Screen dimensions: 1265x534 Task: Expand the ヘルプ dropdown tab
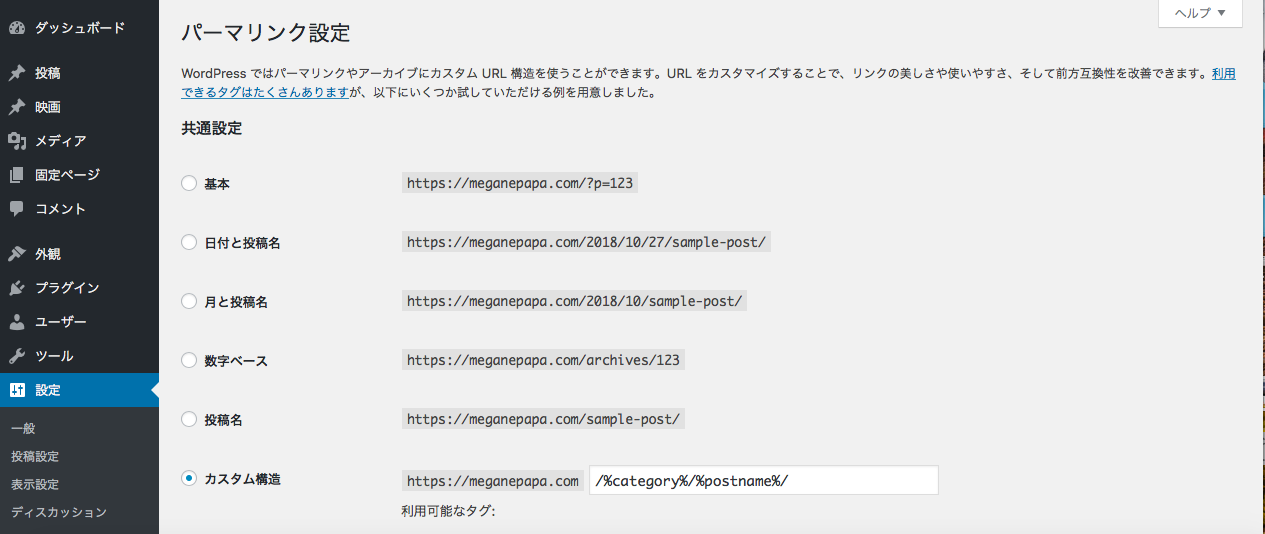pos(1199,13)
